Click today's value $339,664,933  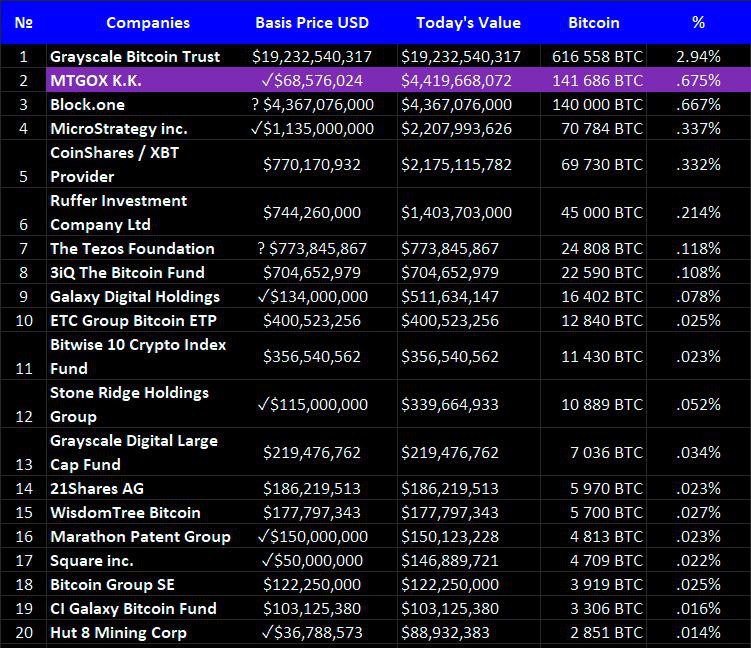point(450,404)
